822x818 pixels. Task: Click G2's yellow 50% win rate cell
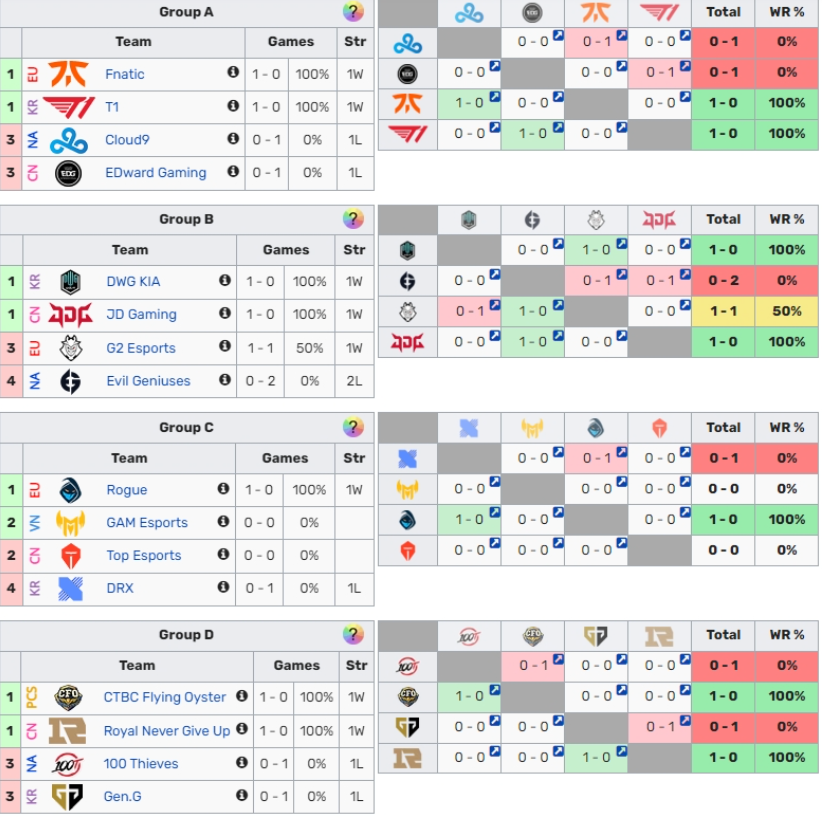click(x=787, y=311)
